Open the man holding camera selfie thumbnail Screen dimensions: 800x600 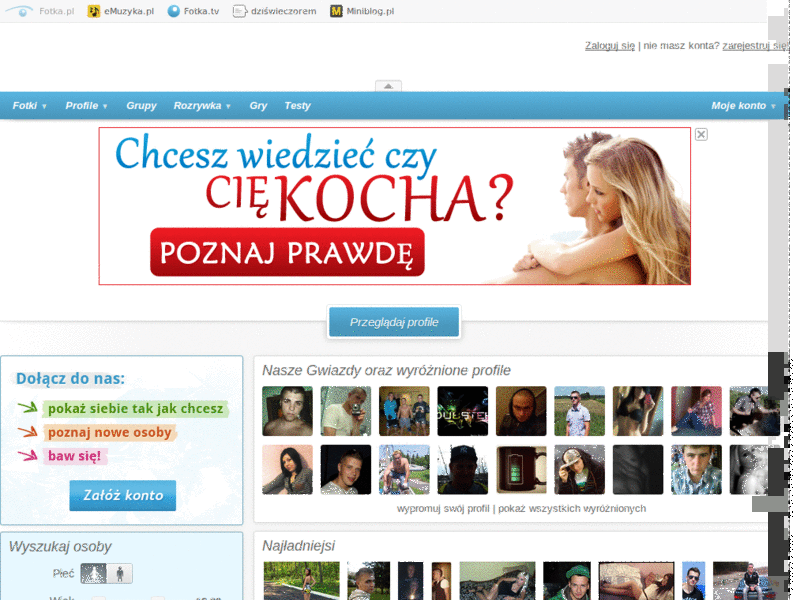tap(346, 411)
